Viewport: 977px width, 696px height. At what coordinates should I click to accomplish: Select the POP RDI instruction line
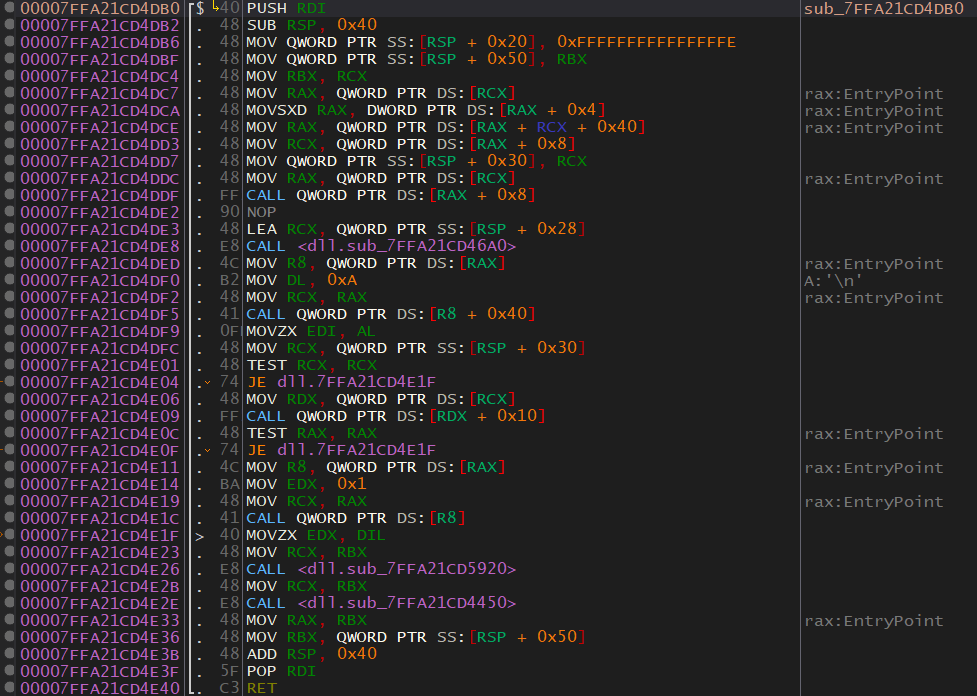tap(281, 671)
